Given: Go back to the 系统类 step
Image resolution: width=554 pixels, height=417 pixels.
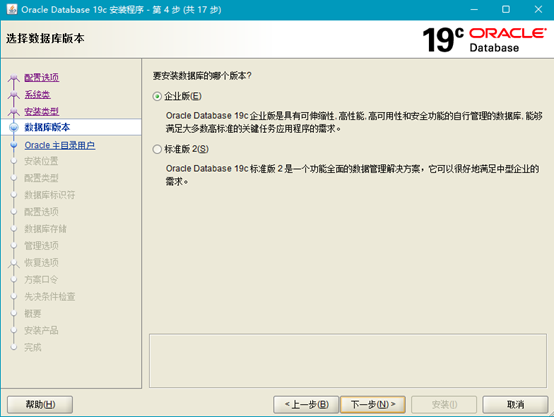Looking at the screenshot, I should (x=37, y=94).
